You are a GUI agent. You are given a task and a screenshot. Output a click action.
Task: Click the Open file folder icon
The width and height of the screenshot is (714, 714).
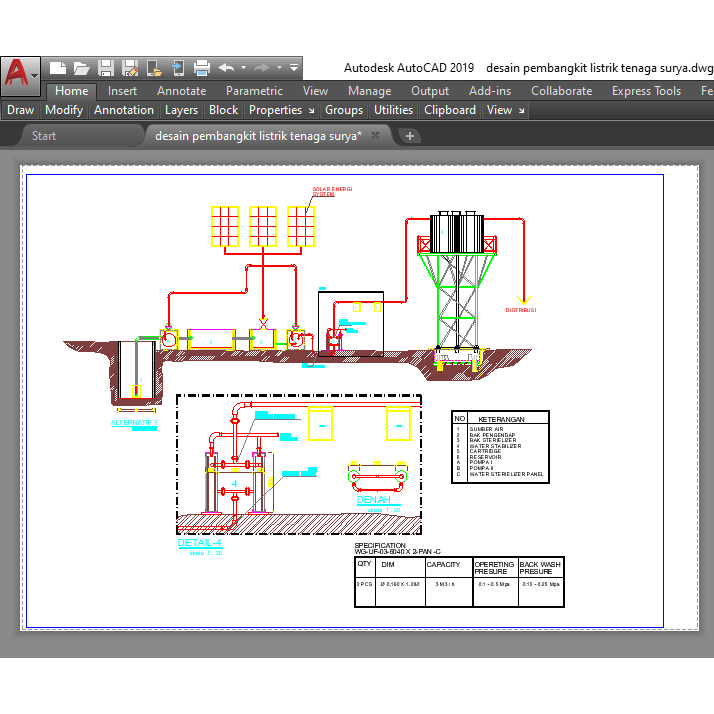pyautogui.click(x=82, y=68)
